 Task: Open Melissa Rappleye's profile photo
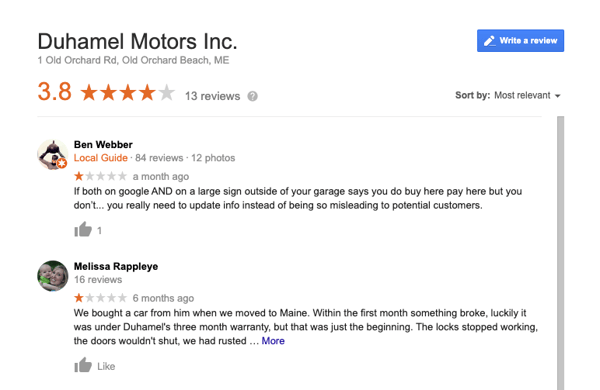52,276
